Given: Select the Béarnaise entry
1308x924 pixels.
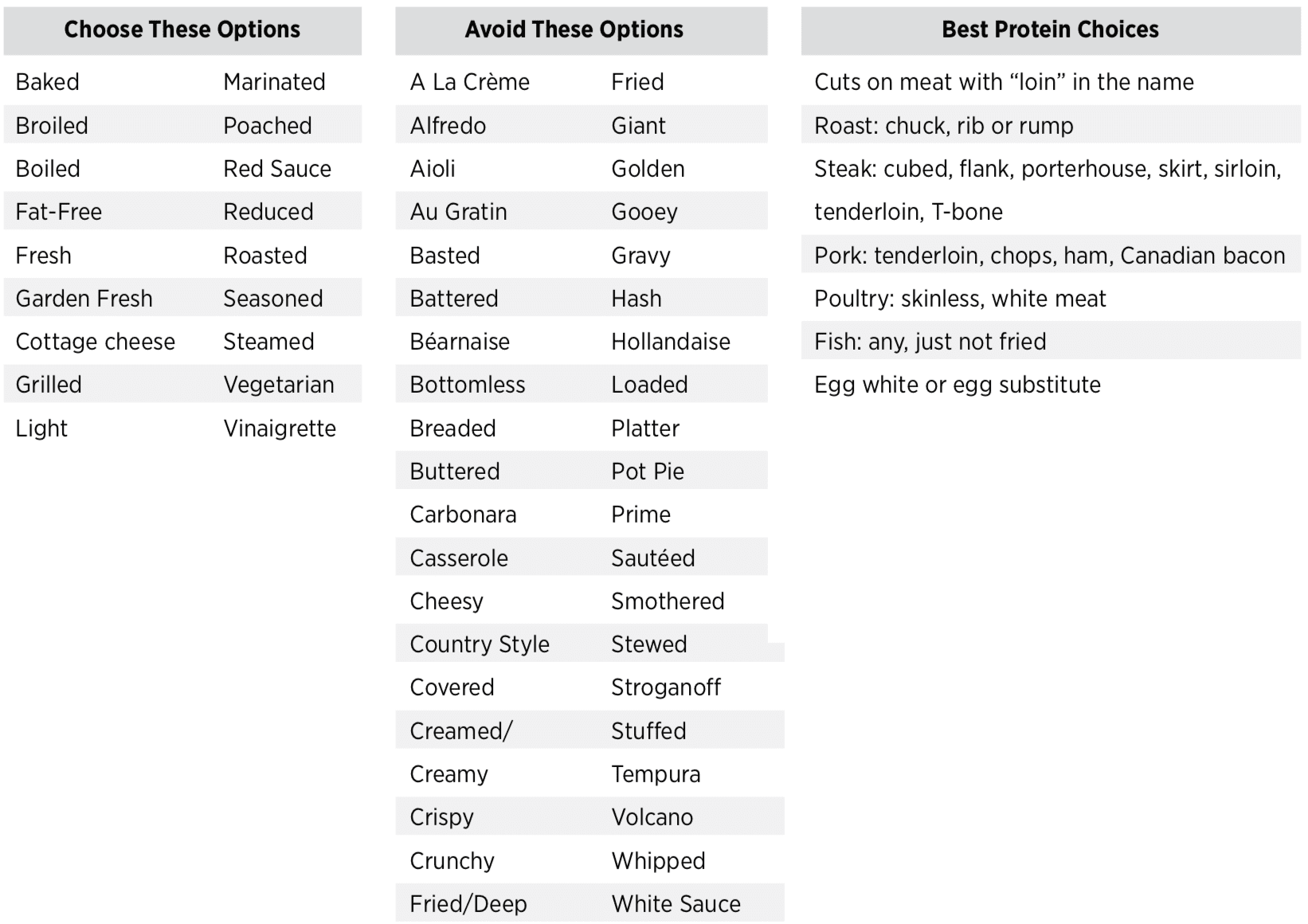Looking at the screenshot, I should (x=460, y=342).
